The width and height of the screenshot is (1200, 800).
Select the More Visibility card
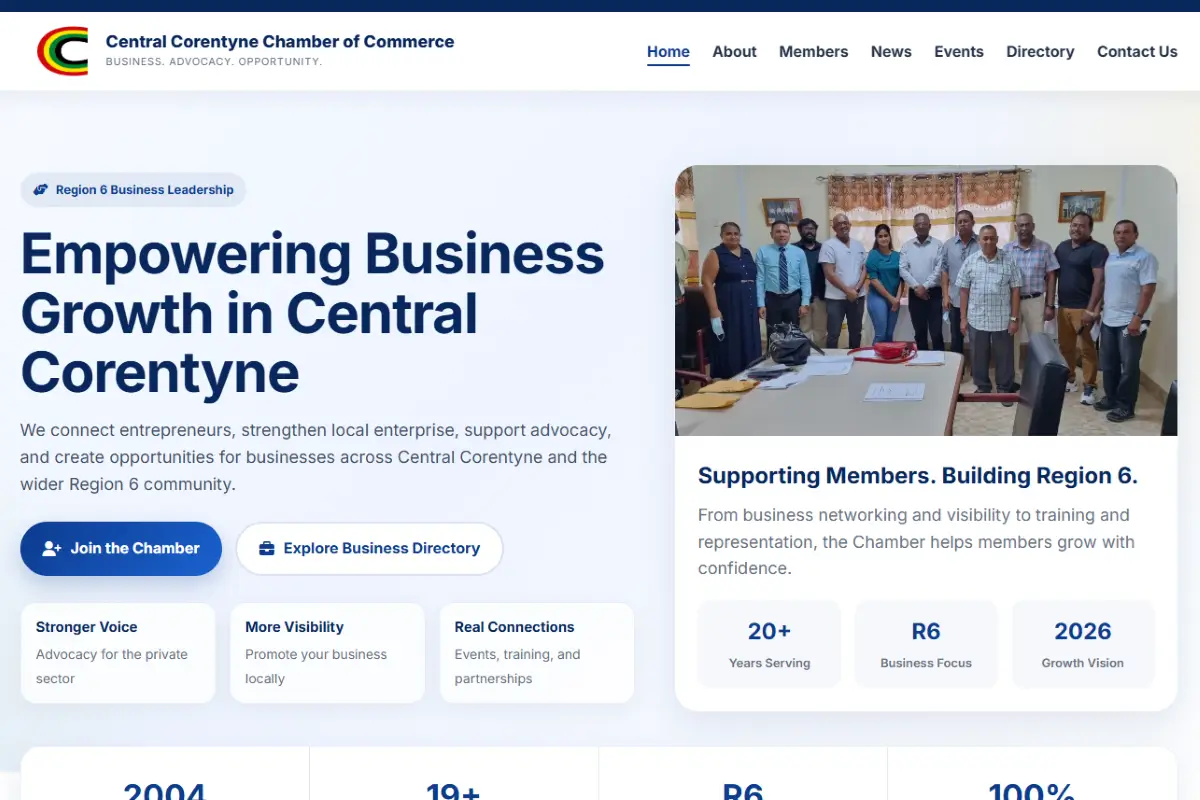tap(327, 653)
